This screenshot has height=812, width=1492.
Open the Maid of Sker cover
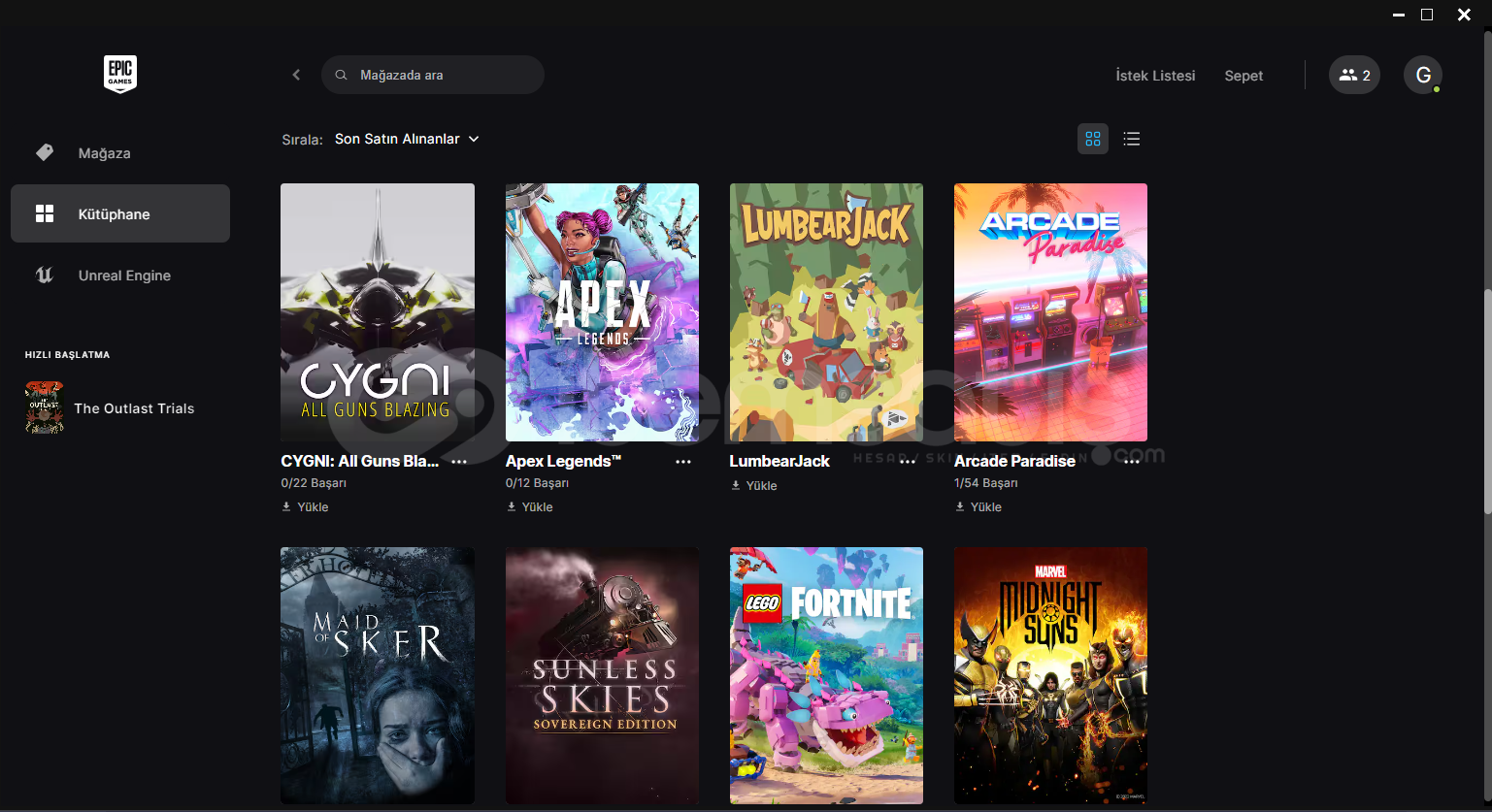pyautogui.click(x=378, y=675)
